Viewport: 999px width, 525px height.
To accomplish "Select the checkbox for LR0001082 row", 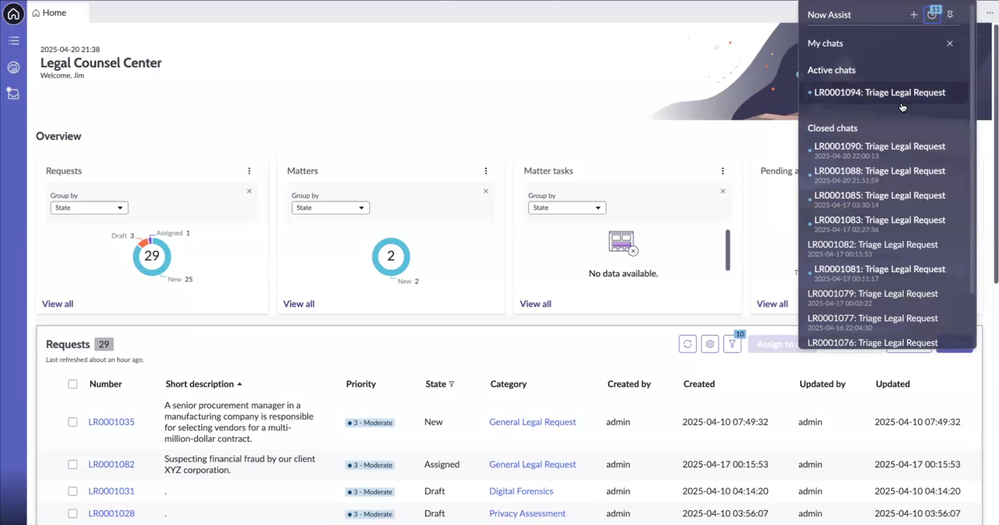I will 73,464.
